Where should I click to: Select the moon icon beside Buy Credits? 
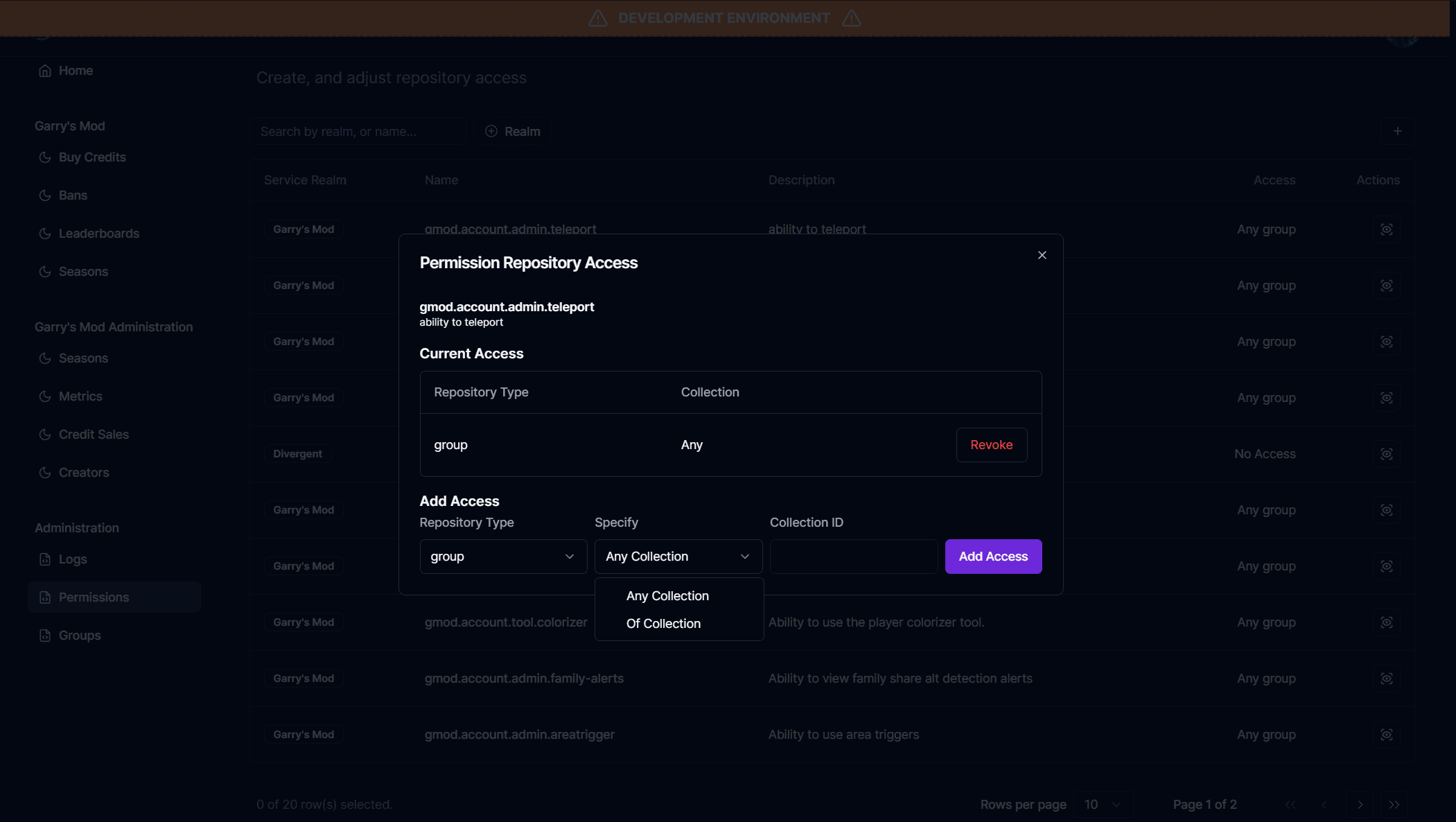point(44,157)
